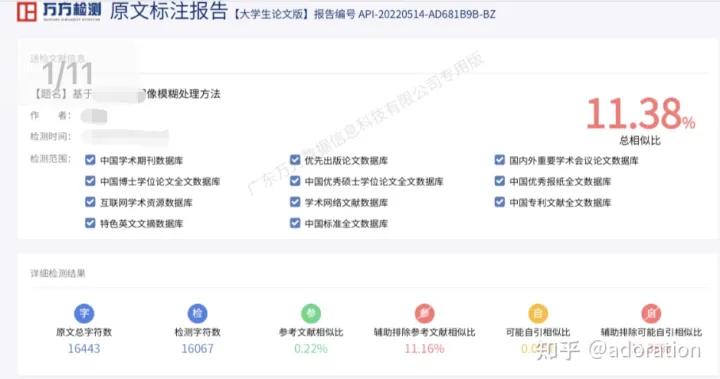Toggle 特色英文文摘数据库 checkbox

(90, 223)
